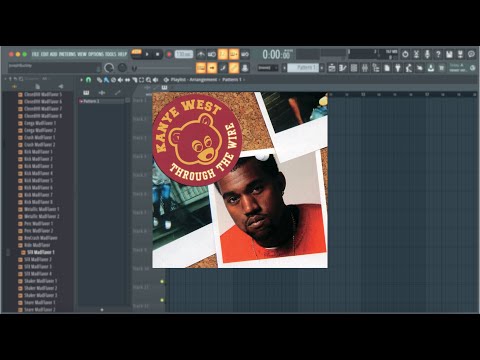
Task: Click the main pitch knob
Action: click(122, 68)
